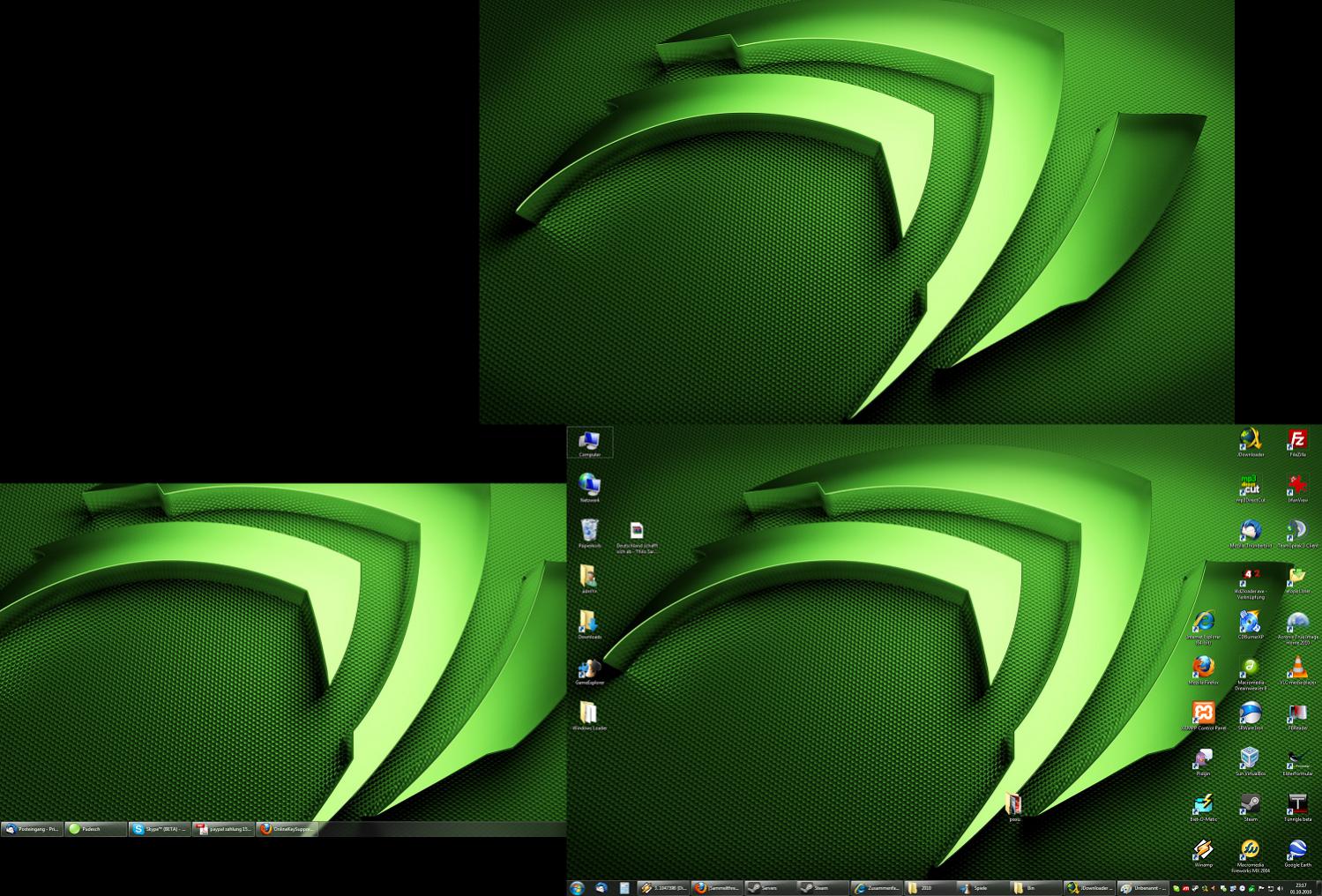Screen dimensions: 1322x896
Task: Launch the Bat-O-Matic desktop shortcut
Action: click(x=1203, y=808)
